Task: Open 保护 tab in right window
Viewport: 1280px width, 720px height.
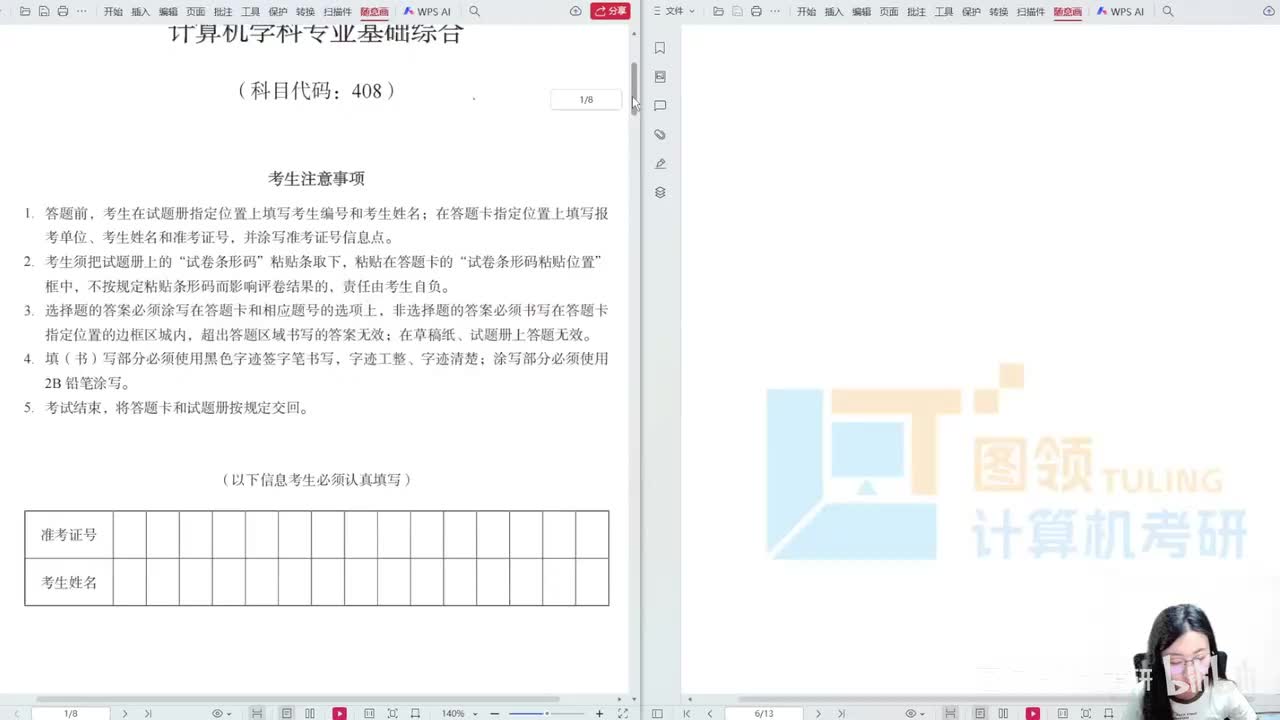Action: 971,12
